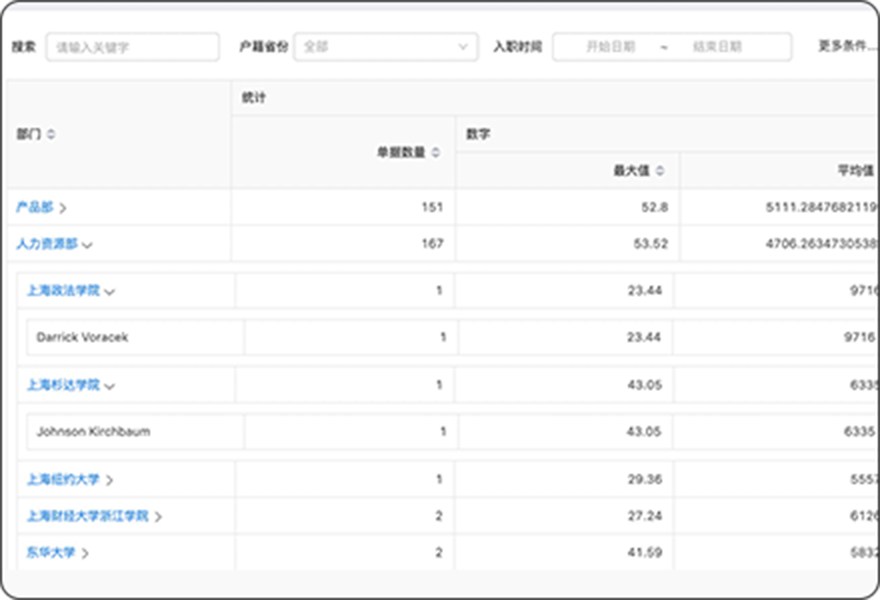Collapse the 上海杉达学院 group chevron
Screen dimensions: 880x600
110,386
